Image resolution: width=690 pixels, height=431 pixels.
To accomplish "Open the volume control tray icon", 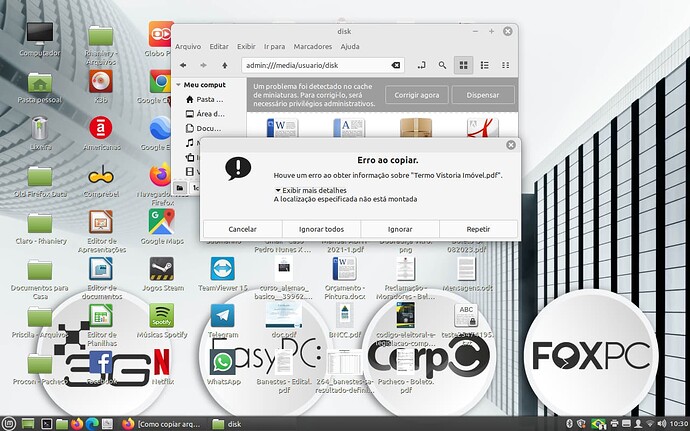I will click(661, 424).
